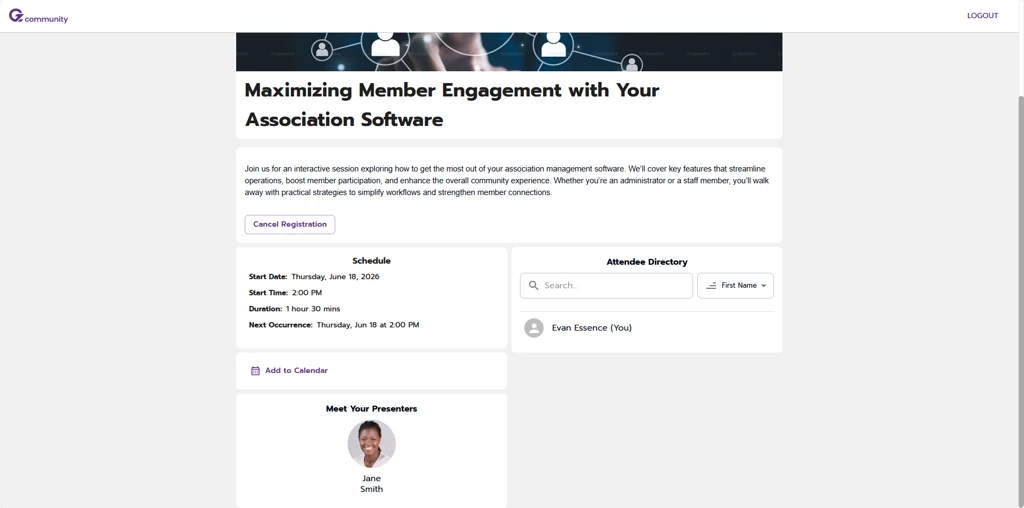Open Jane Smith's presenter photo
The height and width of the screenshot is (508, 1024).
pos(371,444)
